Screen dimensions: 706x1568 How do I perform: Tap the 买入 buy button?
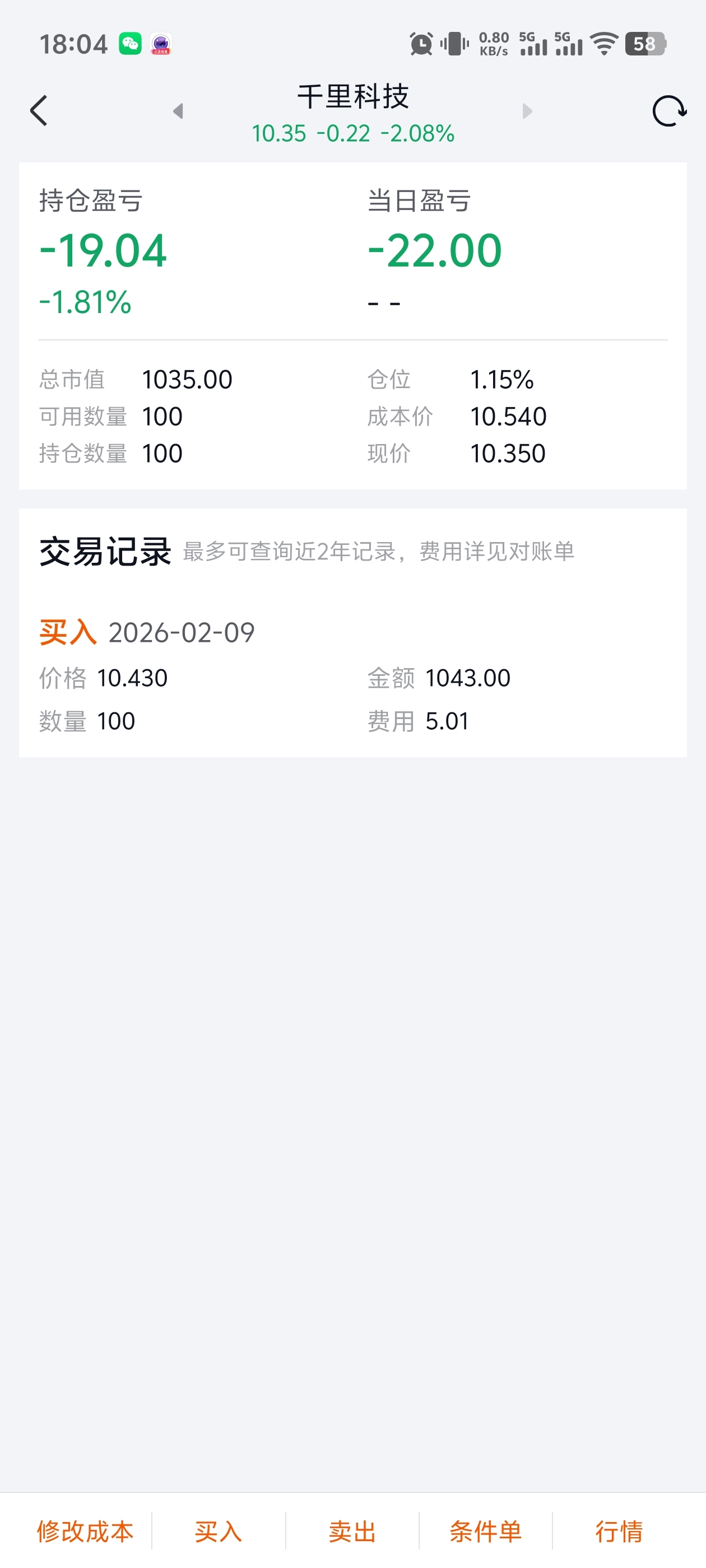[218, 1531]
